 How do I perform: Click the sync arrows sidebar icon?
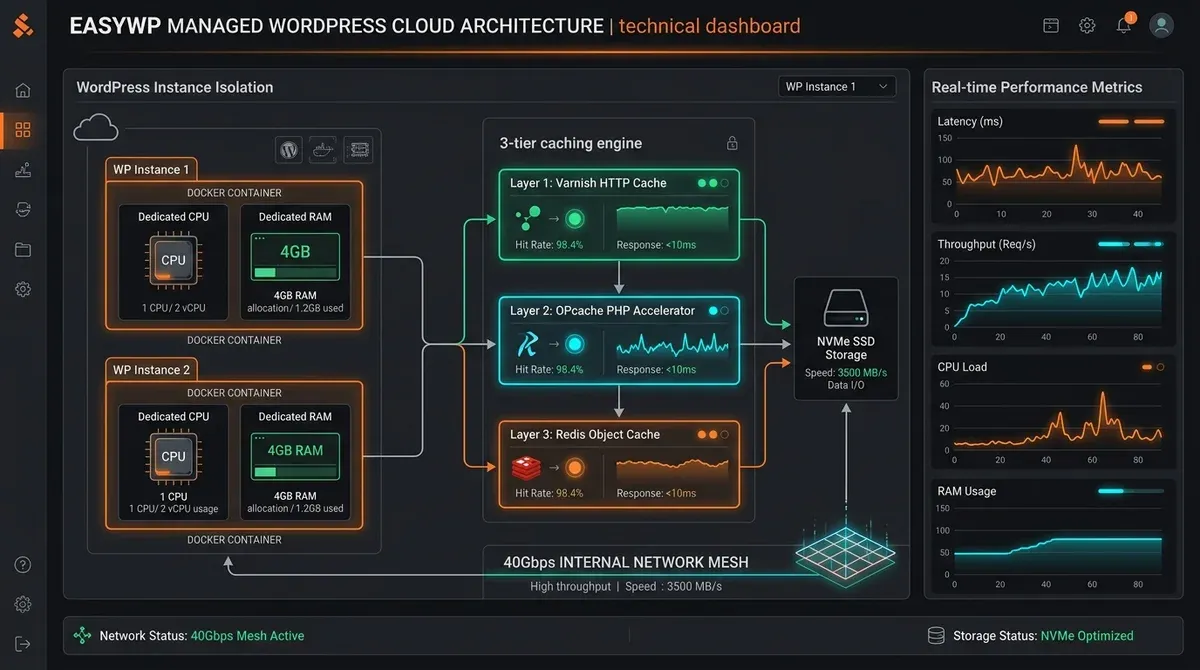tap(23, 209)
